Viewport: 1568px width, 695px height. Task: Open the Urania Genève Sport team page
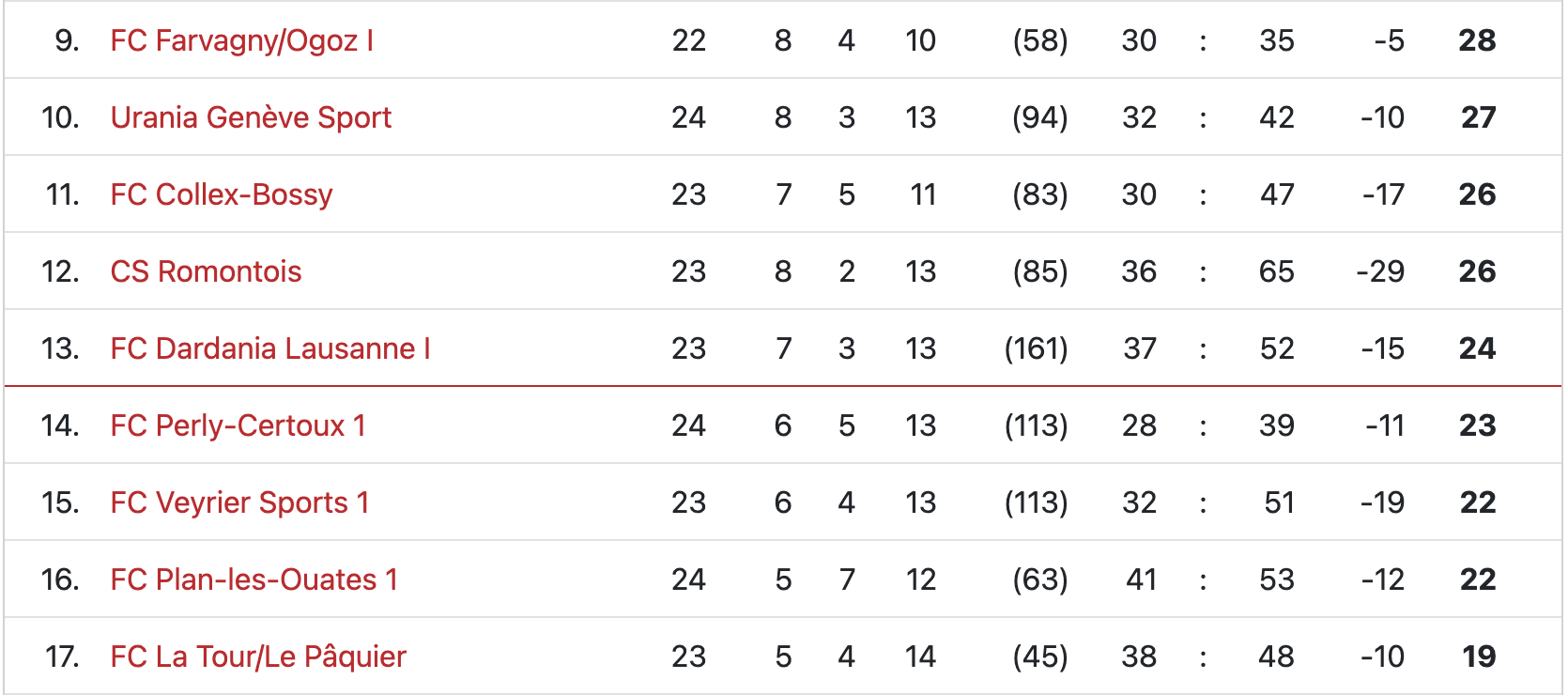[x=251, y=117]
